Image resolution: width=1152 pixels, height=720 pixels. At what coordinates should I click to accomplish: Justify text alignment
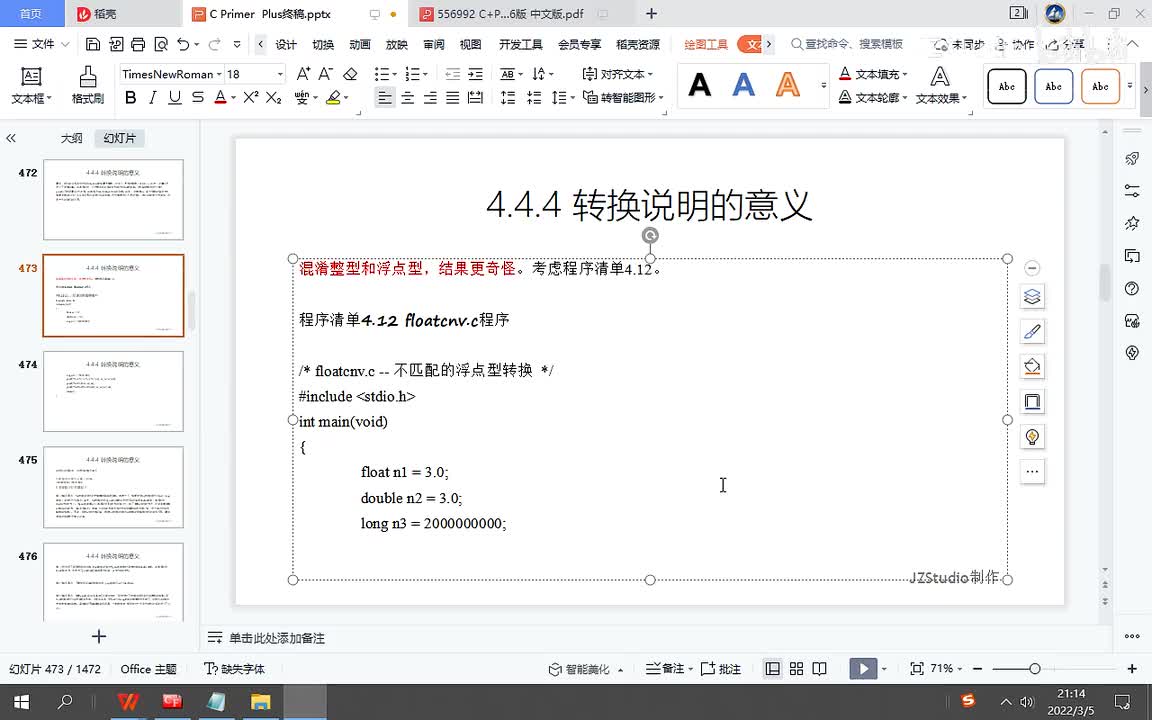(453, 97)
